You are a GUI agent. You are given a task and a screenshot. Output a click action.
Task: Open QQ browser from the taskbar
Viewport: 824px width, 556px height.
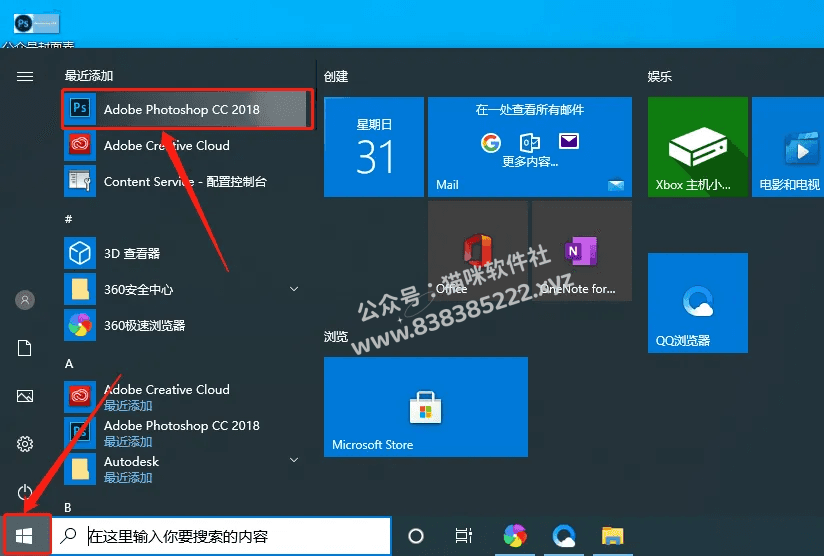point(564,536)
